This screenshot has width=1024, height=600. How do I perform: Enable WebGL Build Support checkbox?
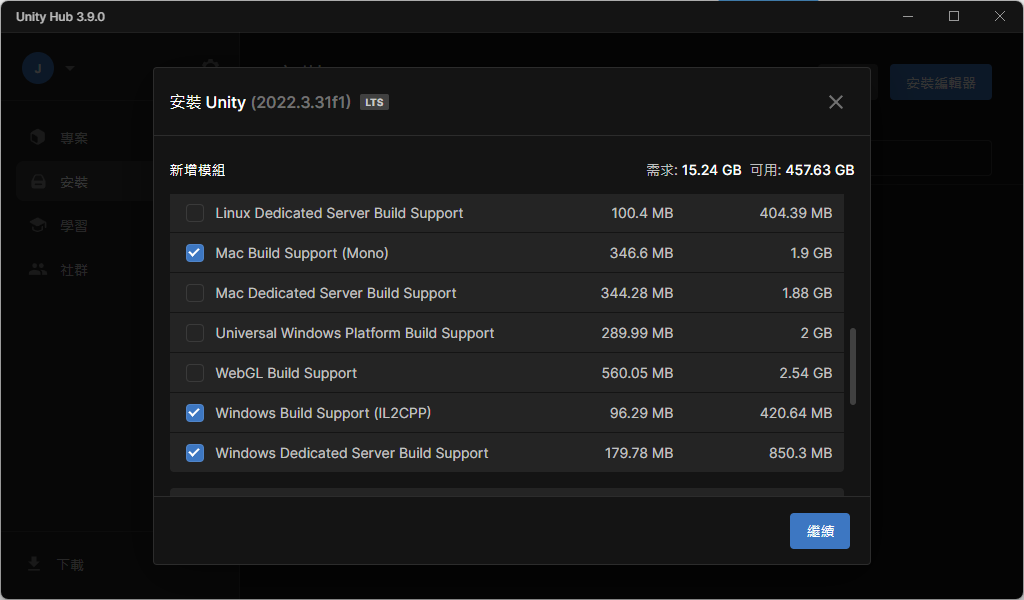[195, 373]
